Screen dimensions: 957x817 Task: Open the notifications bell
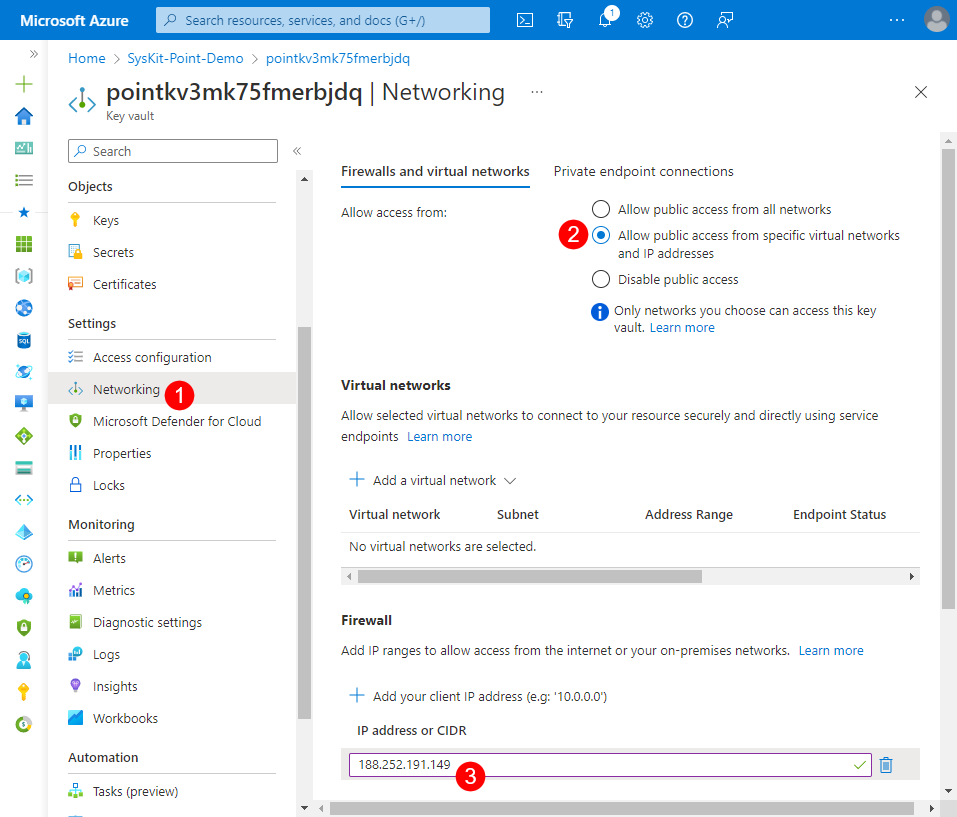(605, 20)
